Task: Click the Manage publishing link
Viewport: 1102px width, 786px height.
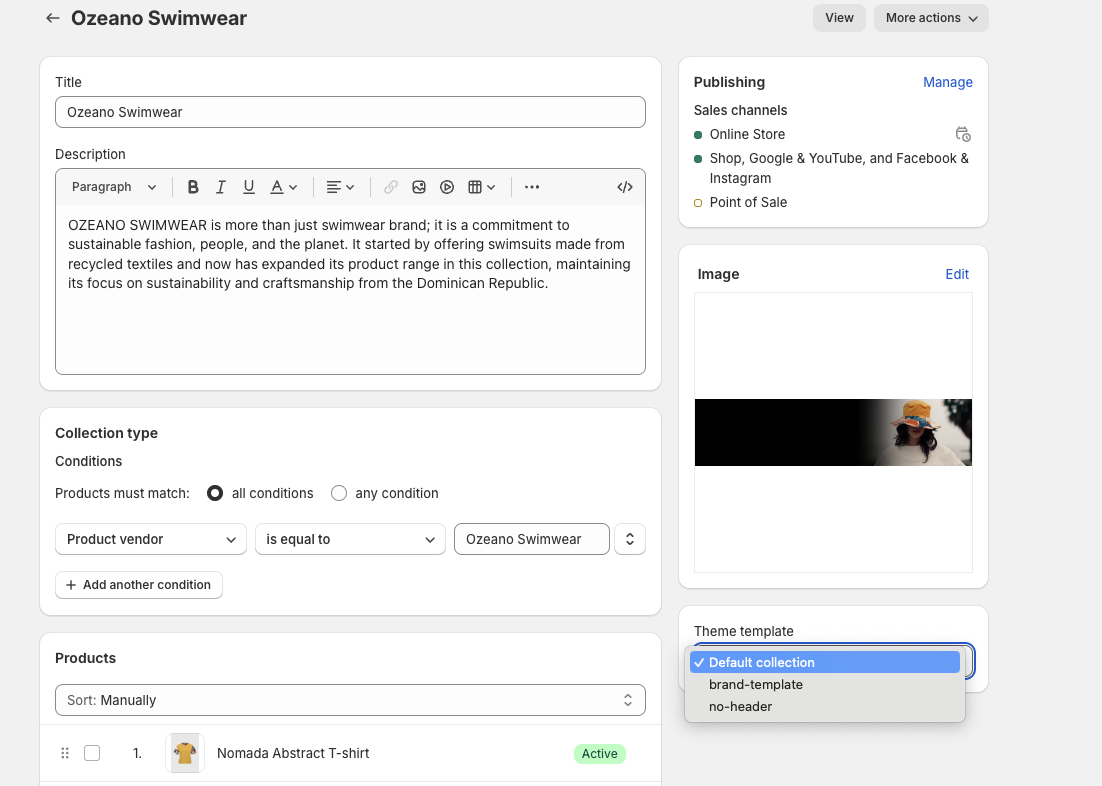Action: coord(947,82)
